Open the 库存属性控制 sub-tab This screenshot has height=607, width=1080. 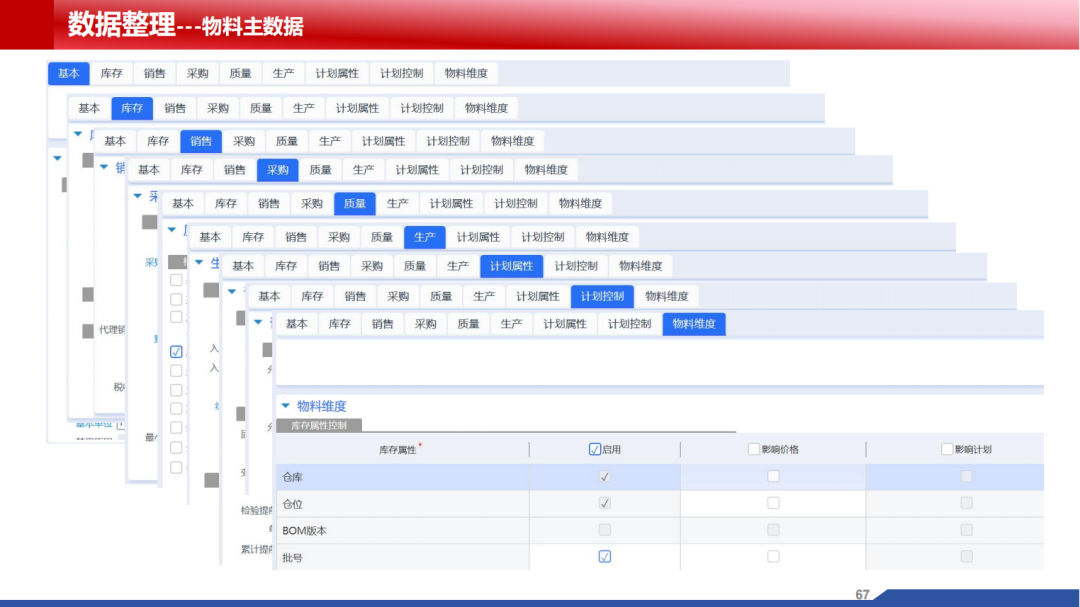tap(319, 425)
